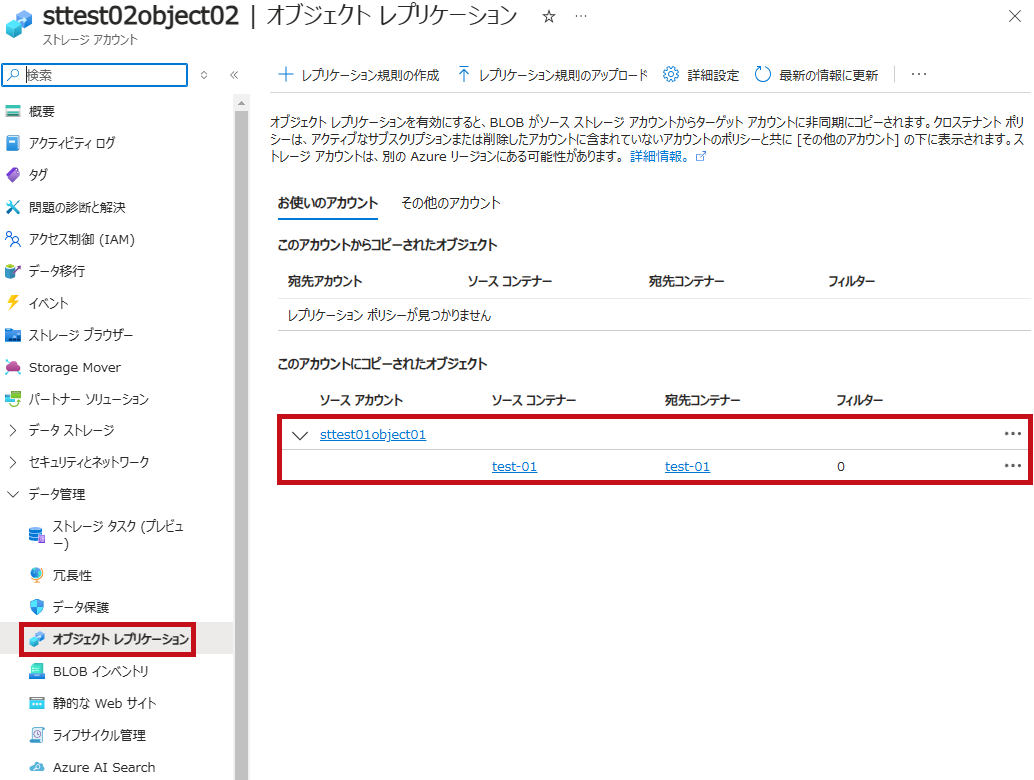This screenshot has width=1034, height=780.
Task: Click レプリケーション ポリシーが見つかりません text
Action: point(389,316)
